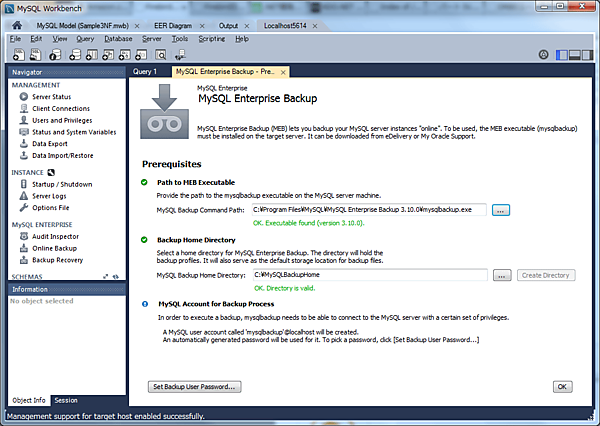Switch to Session tab
The height and width of the screenshot is (426, 600).
coord(66,400)
